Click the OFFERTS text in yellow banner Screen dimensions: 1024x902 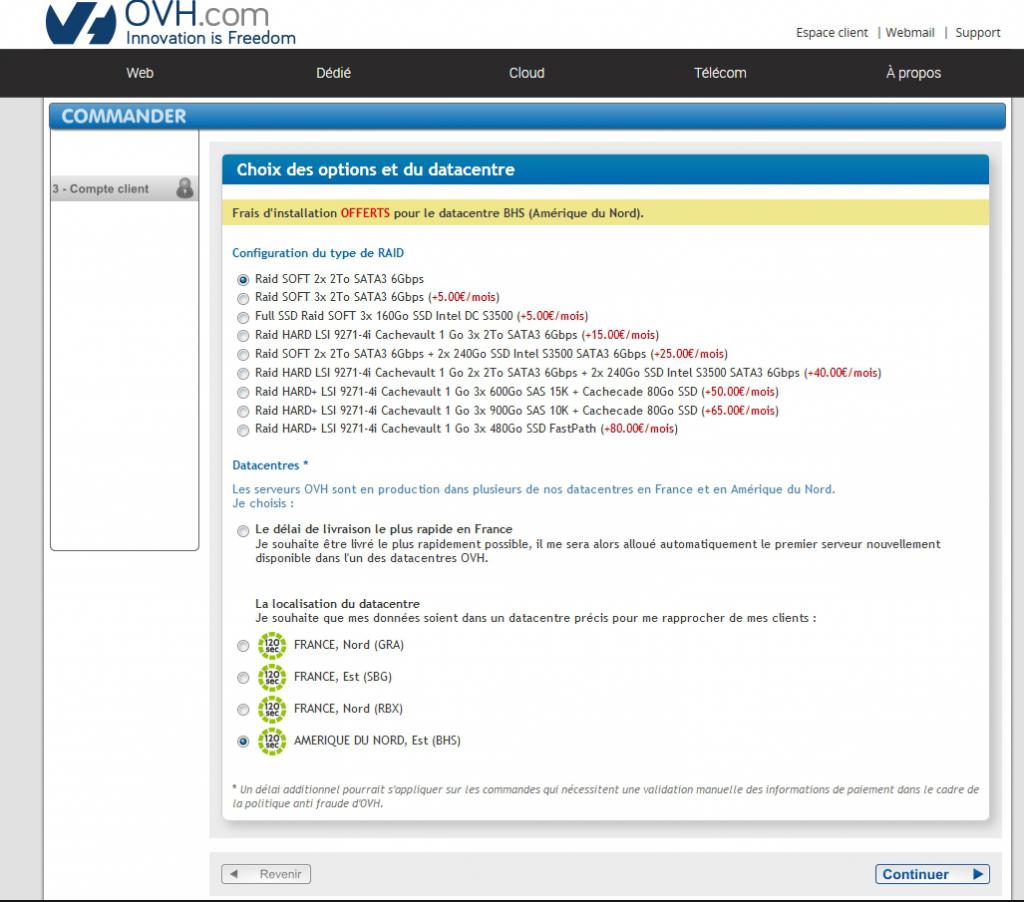pos(364,213)
